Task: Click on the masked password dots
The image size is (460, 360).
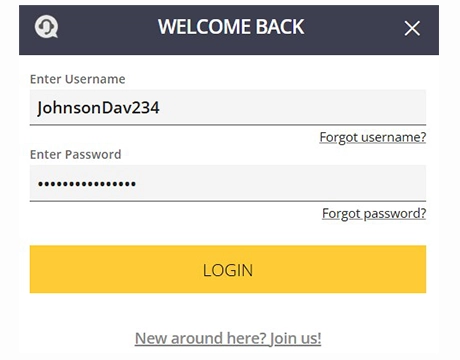Action: click(87, 183)
